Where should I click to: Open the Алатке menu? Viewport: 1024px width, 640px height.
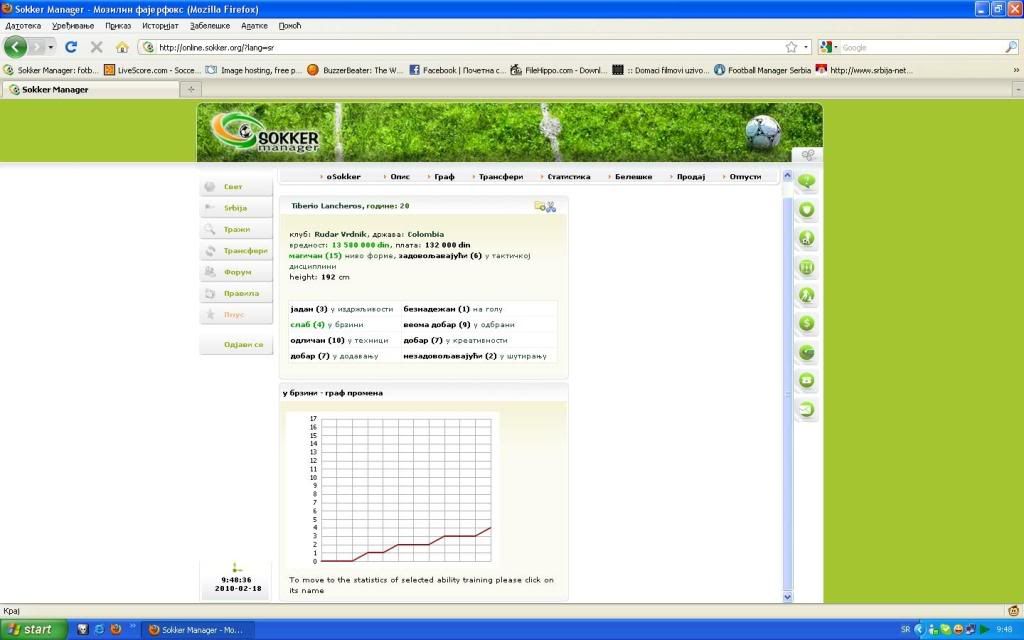click(254, 26)
